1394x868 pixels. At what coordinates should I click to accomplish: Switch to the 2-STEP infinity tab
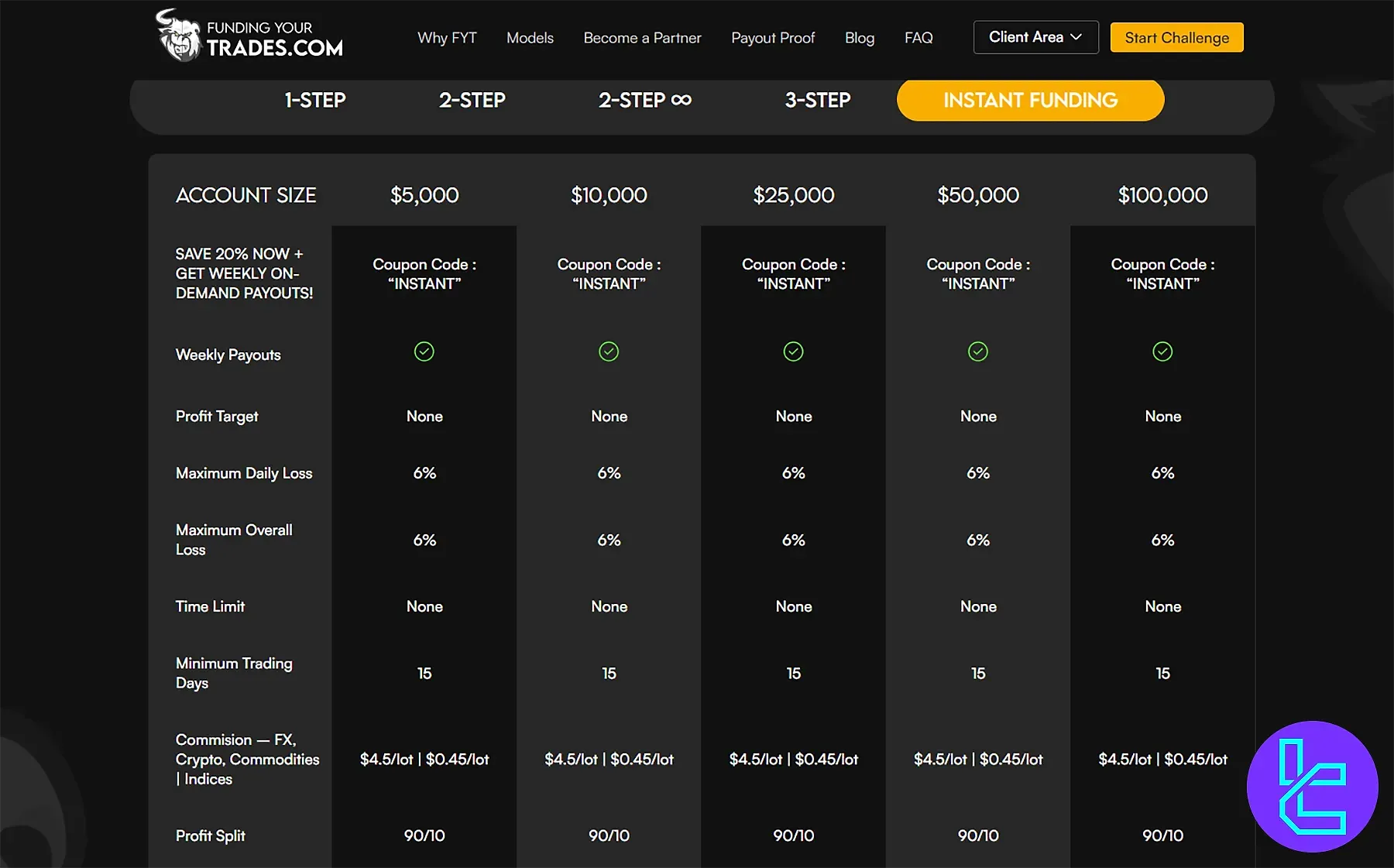tap(644, 100)
